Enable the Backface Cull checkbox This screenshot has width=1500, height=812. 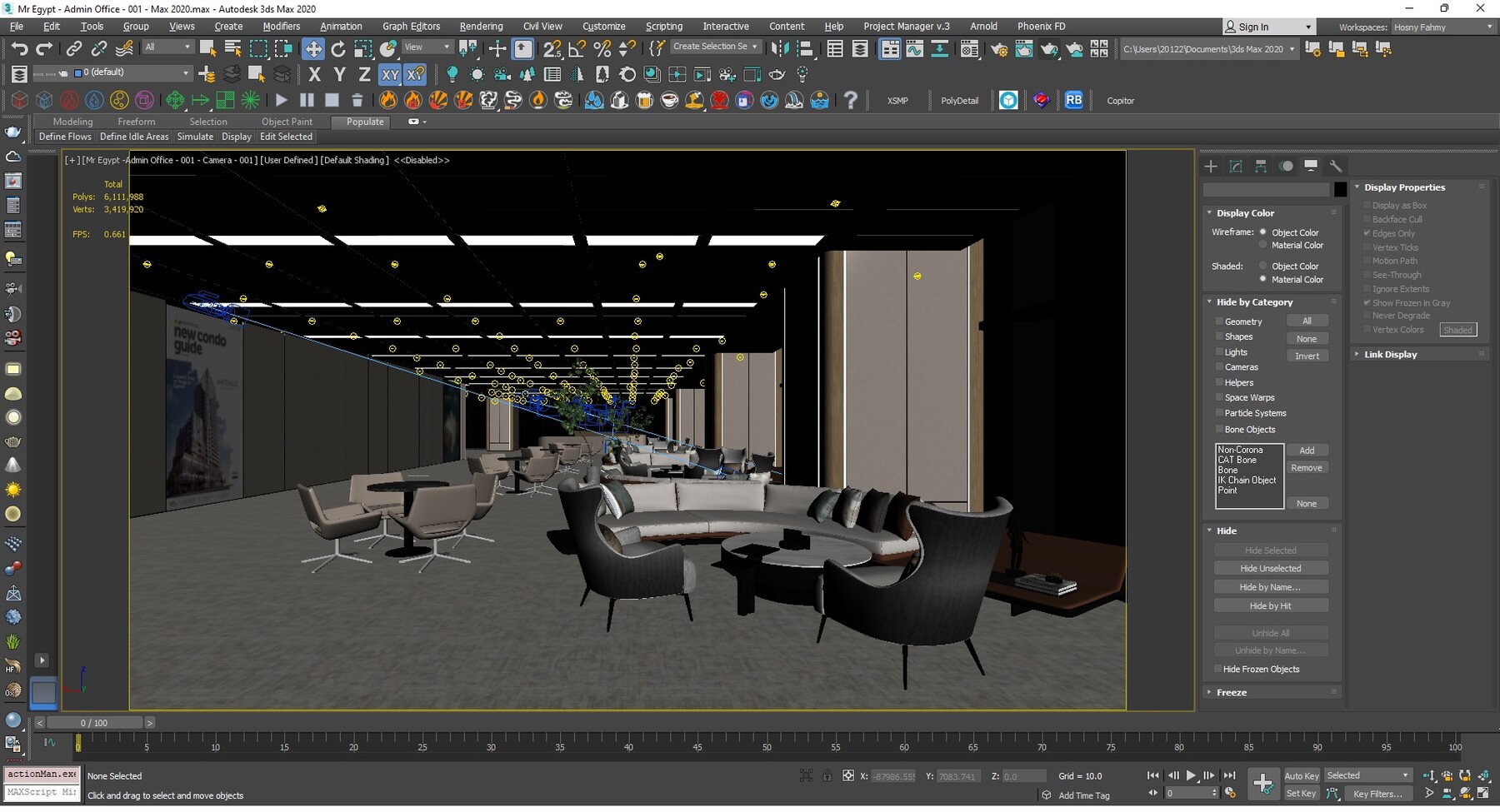pos(1368,219)
